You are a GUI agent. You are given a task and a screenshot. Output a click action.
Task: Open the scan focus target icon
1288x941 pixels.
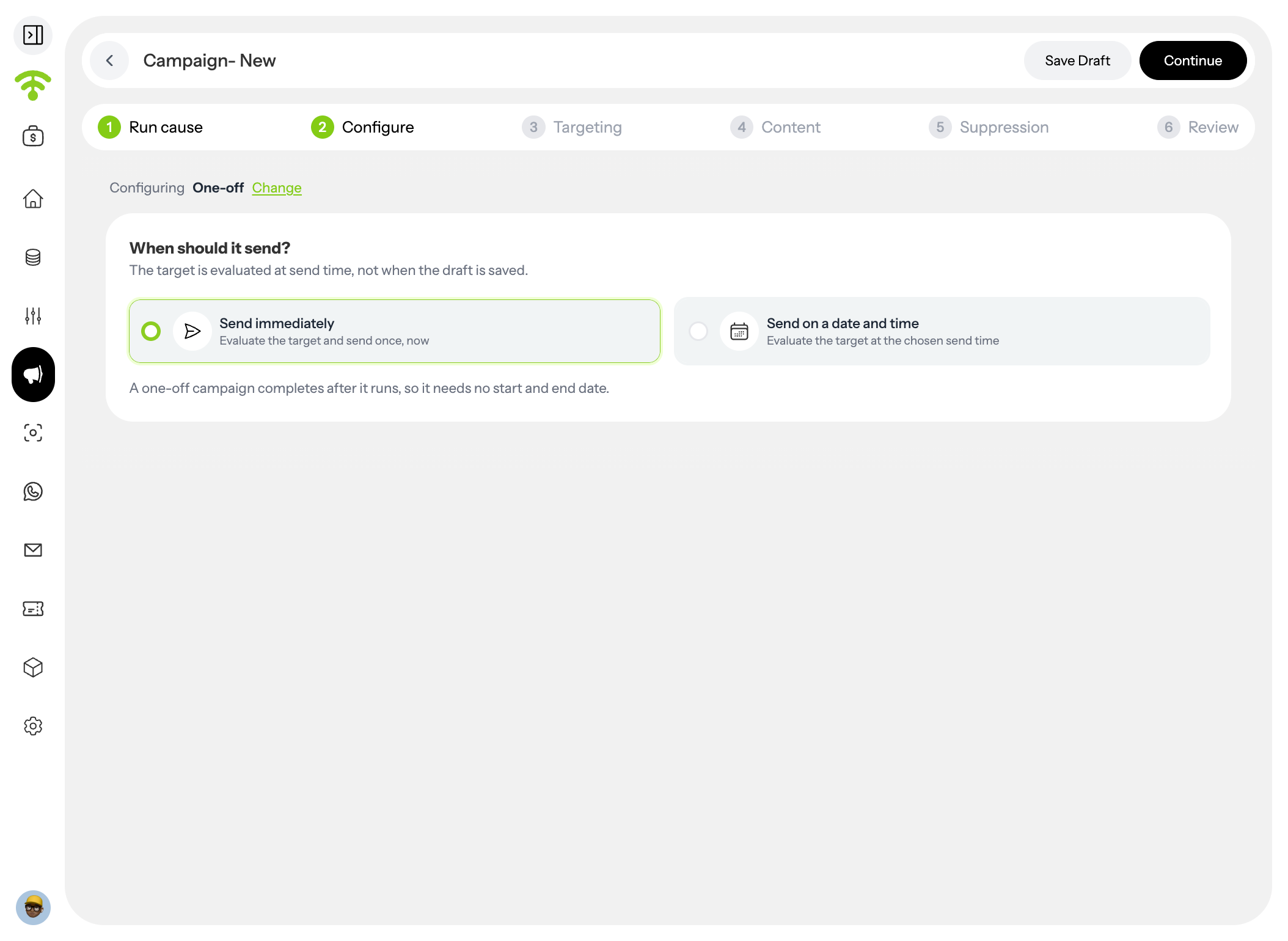pos(33,433)
